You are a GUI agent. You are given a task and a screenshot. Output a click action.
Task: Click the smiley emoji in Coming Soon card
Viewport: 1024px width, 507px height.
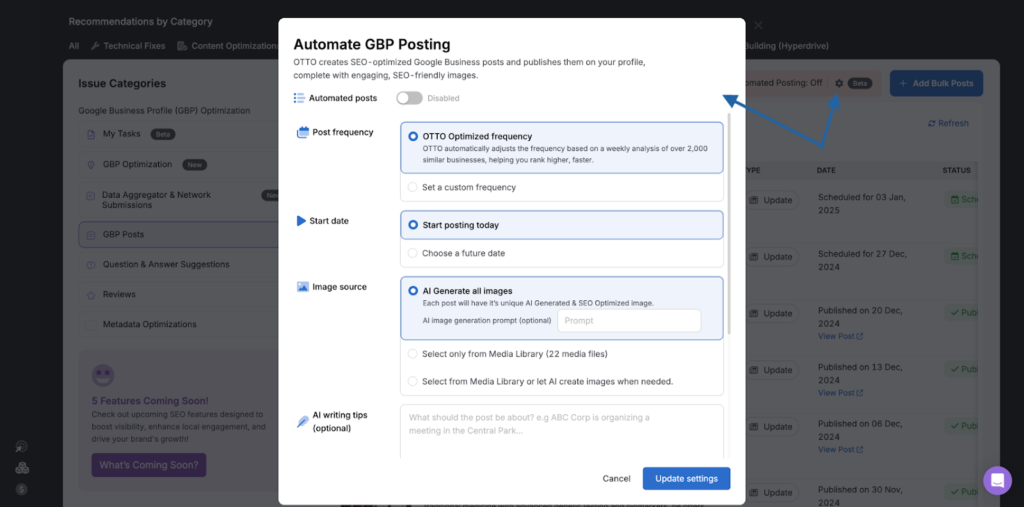[x=103, y=375]
